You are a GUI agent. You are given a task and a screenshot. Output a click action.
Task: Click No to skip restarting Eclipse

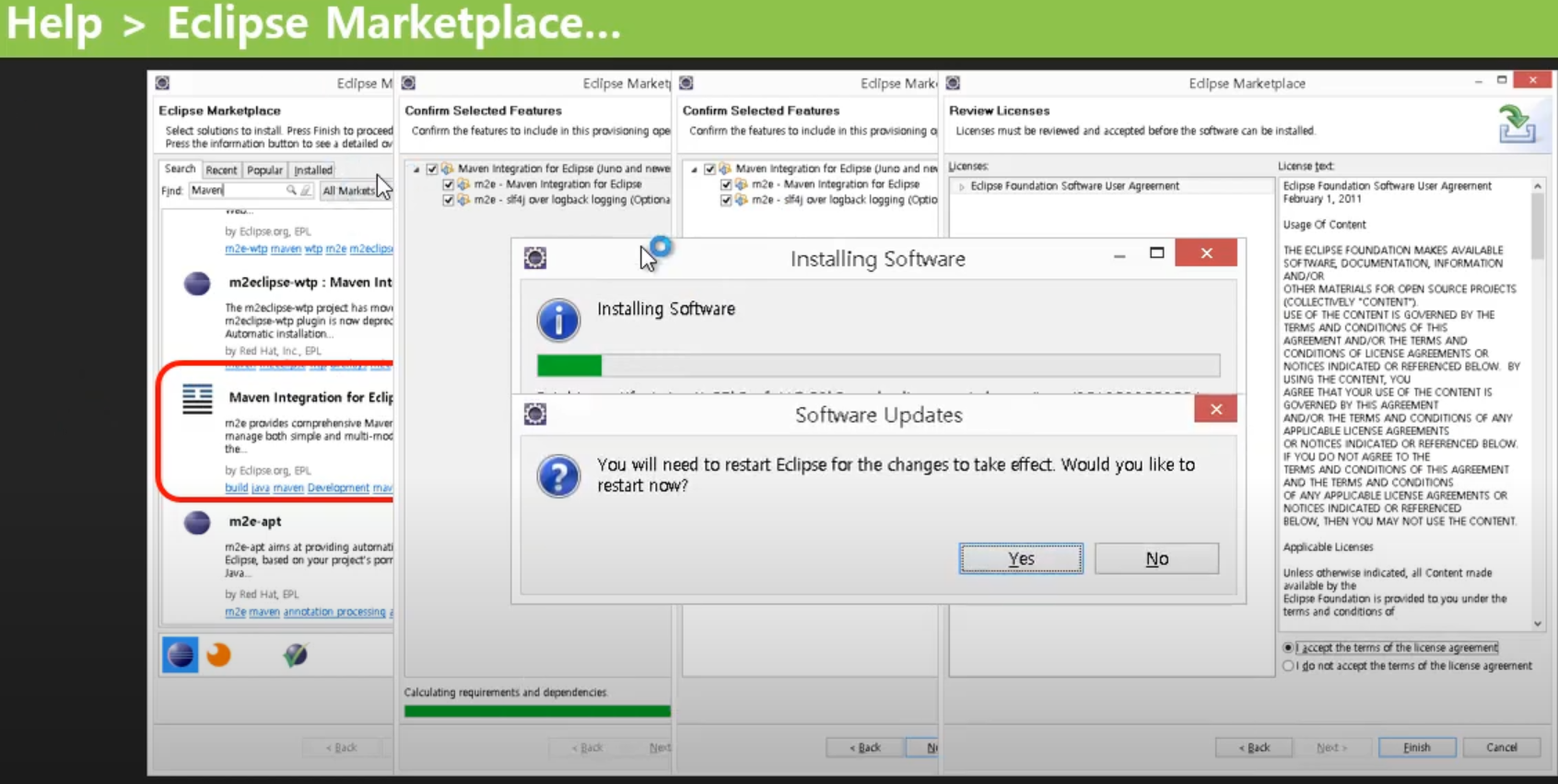[x=1157, y=558]
